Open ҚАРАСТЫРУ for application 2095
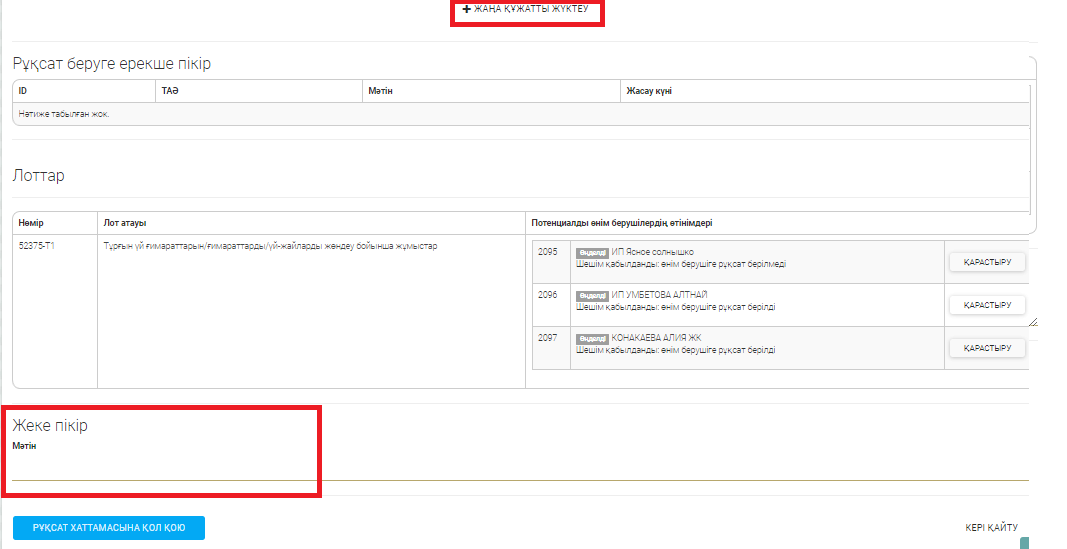 coord(987,262)
